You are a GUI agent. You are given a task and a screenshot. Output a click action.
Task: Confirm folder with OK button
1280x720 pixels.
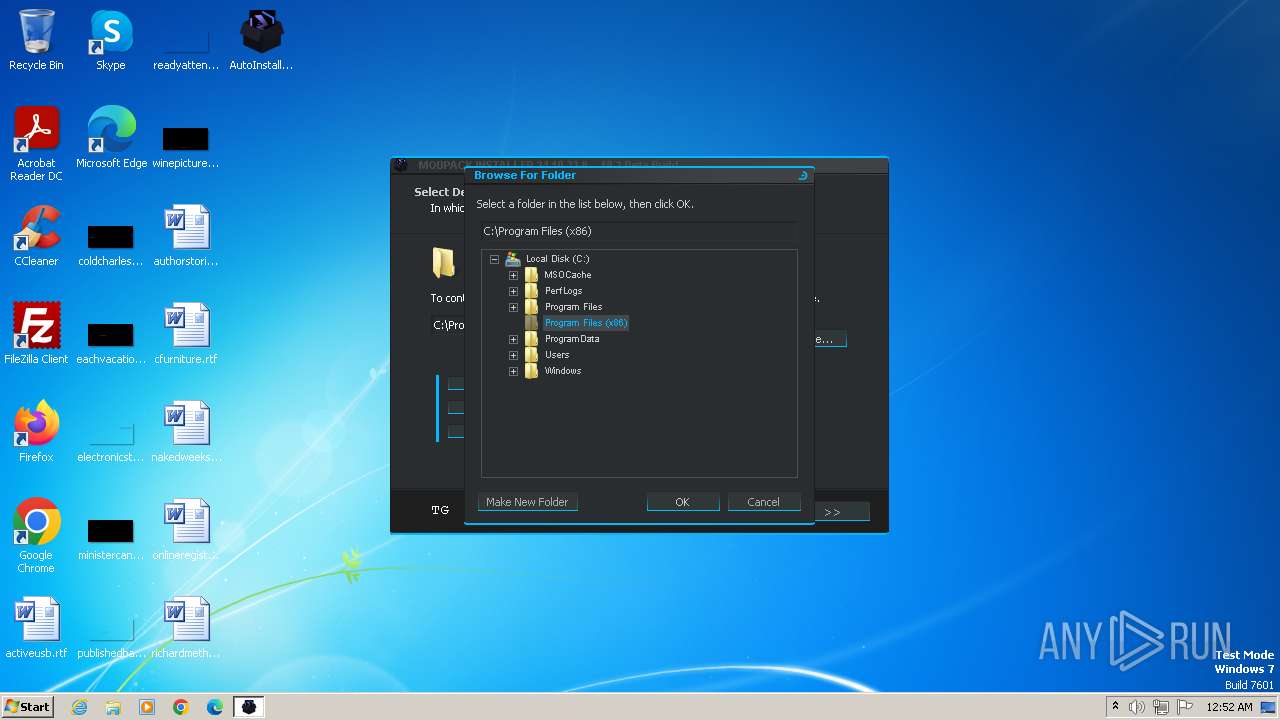pos(682,502)
